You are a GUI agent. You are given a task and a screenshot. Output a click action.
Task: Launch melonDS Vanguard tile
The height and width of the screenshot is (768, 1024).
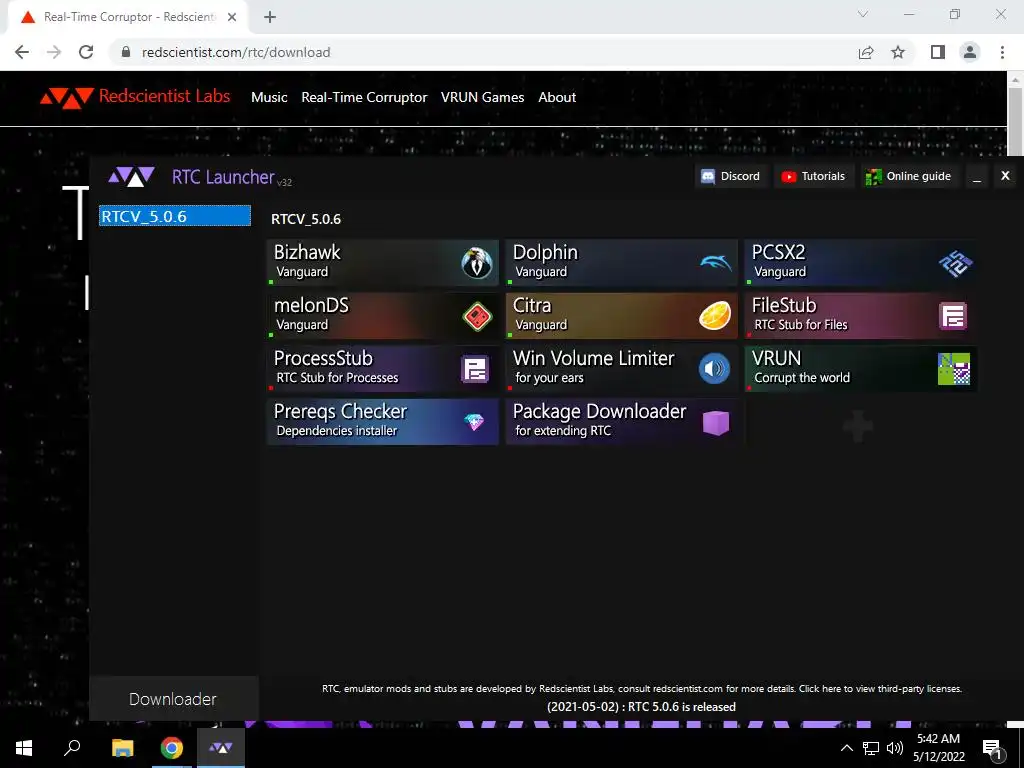click(383, 316)
